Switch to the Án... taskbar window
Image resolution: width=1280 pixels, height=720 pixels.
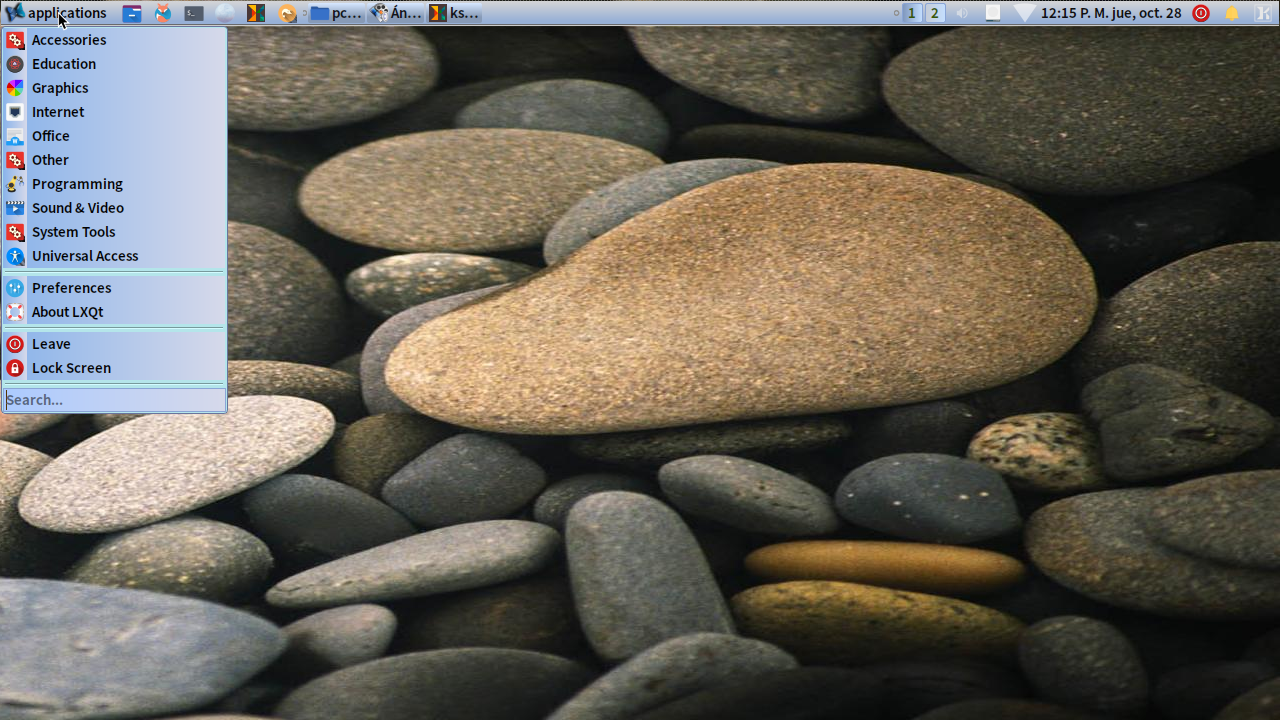(396, 13)
